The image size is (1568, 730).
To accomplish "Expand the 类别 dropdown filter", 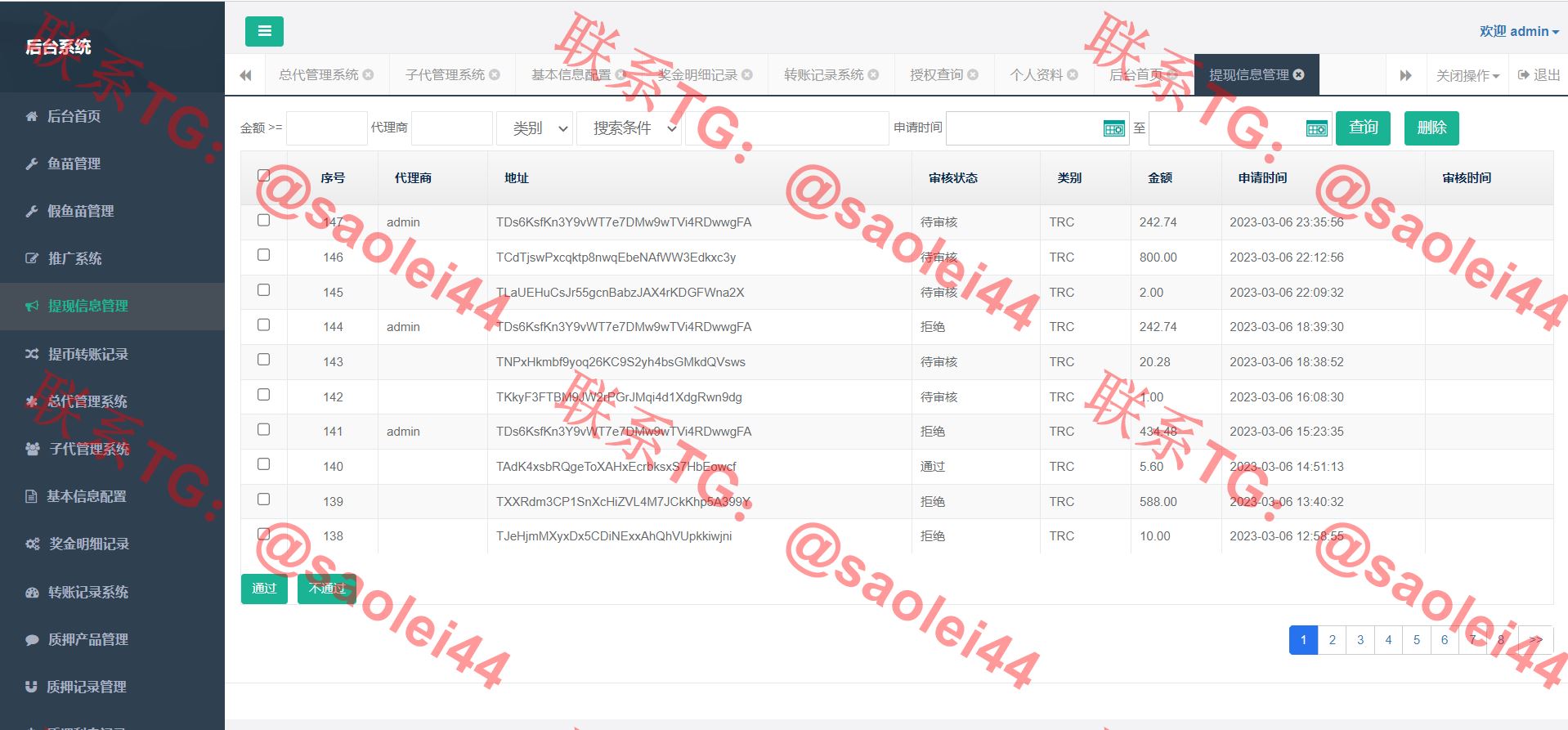I will tap(535, 129).
